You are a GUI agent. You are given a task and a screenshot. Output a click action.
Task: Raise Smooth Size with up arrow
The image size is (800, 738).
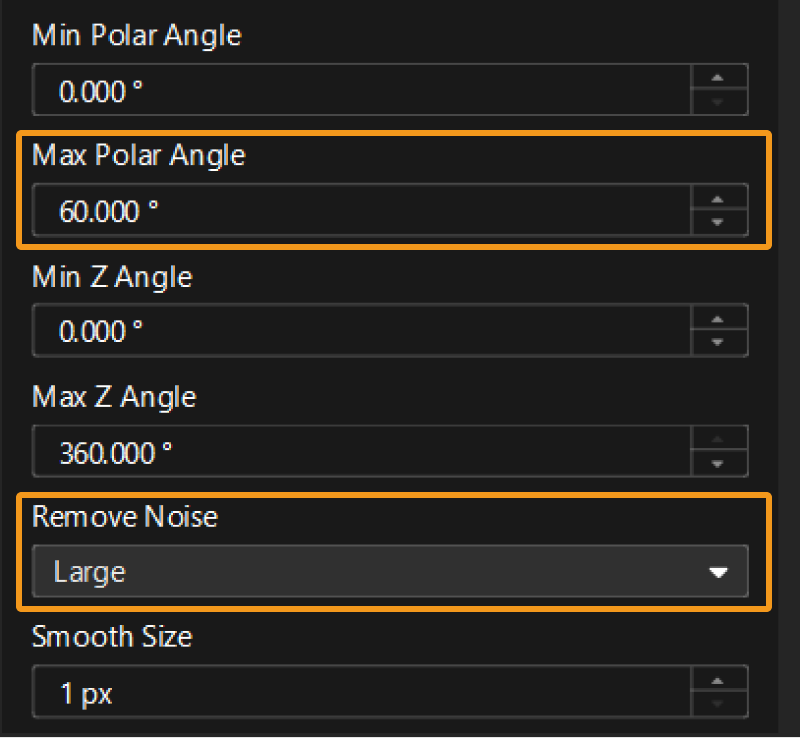(x=717, y=681)
